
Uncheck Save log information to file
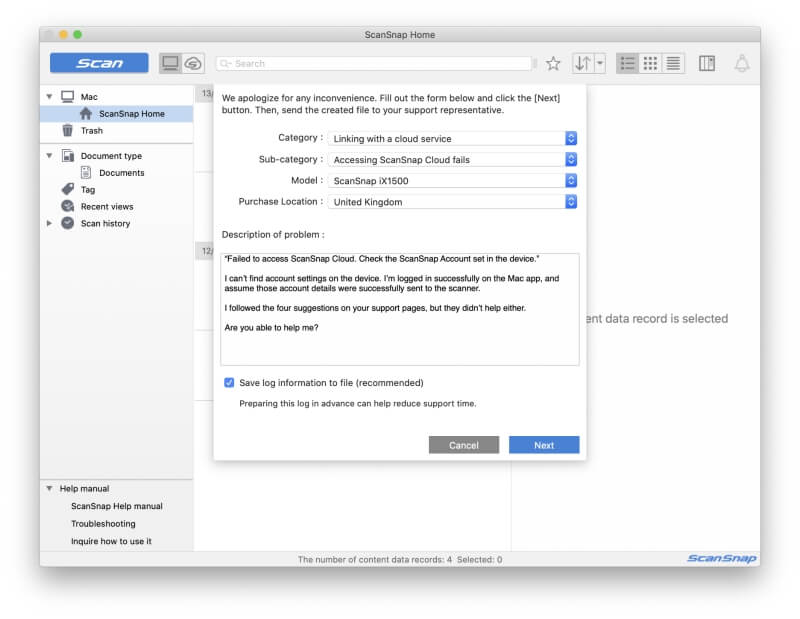coord(229,383)
